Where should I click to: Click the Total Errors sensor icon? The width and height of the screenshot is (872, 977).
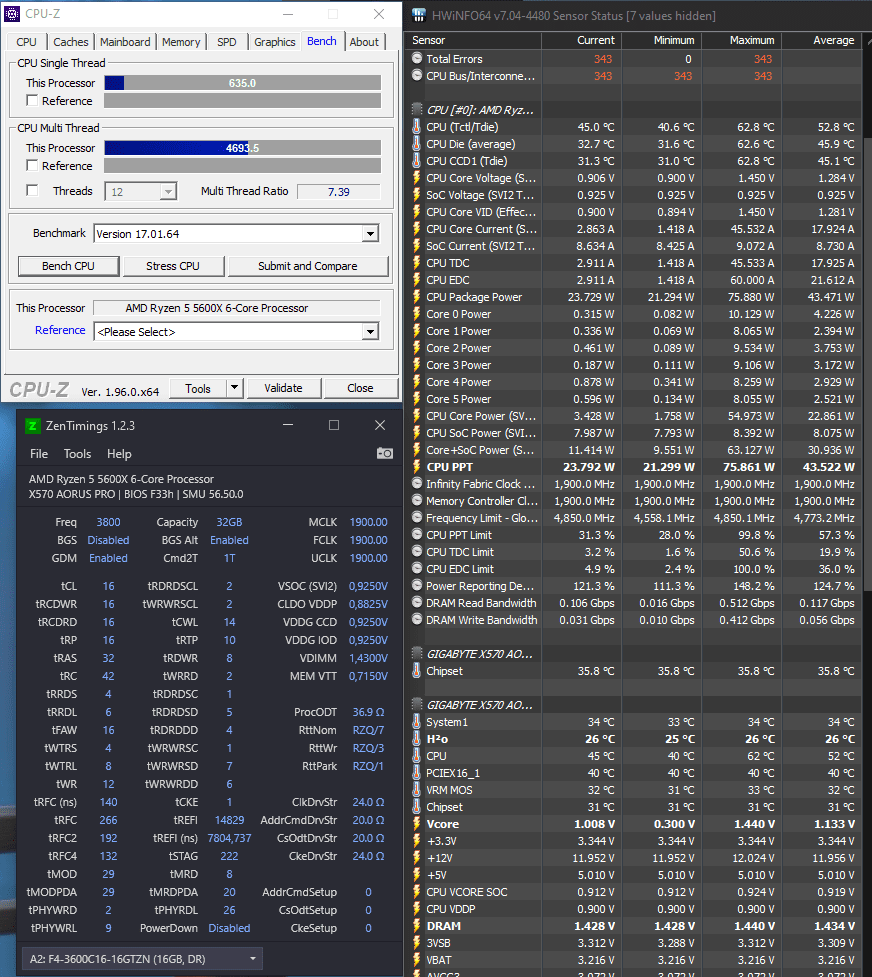[x=417, y=59]
